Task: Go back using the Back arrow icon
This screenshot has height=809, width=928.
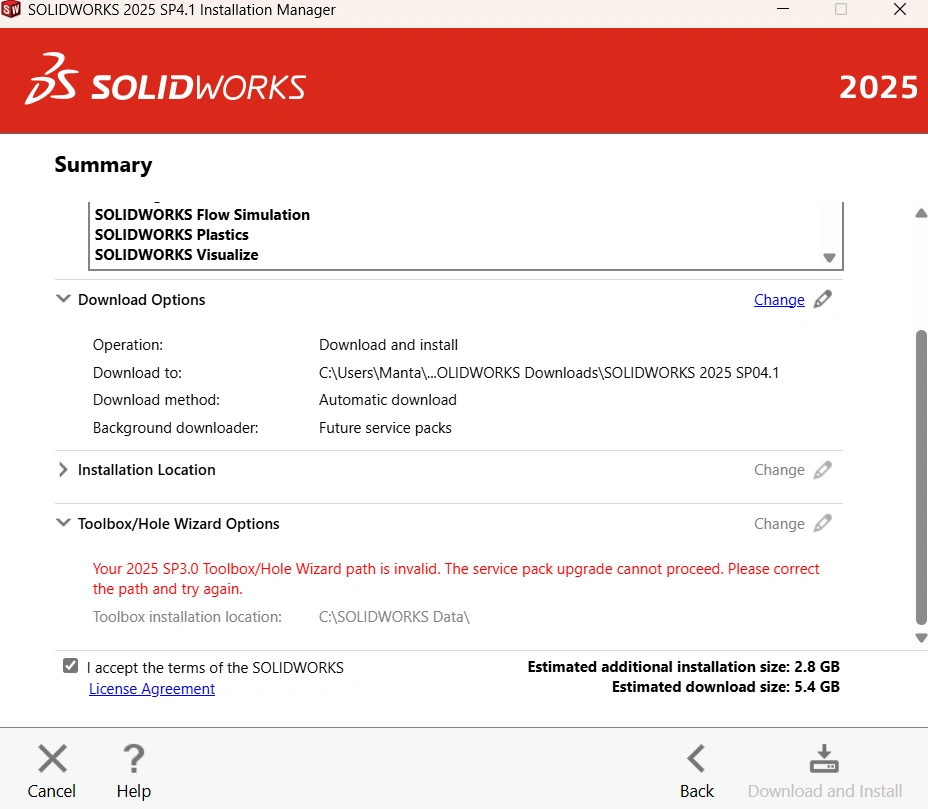Action: click(x=697, y=759)
